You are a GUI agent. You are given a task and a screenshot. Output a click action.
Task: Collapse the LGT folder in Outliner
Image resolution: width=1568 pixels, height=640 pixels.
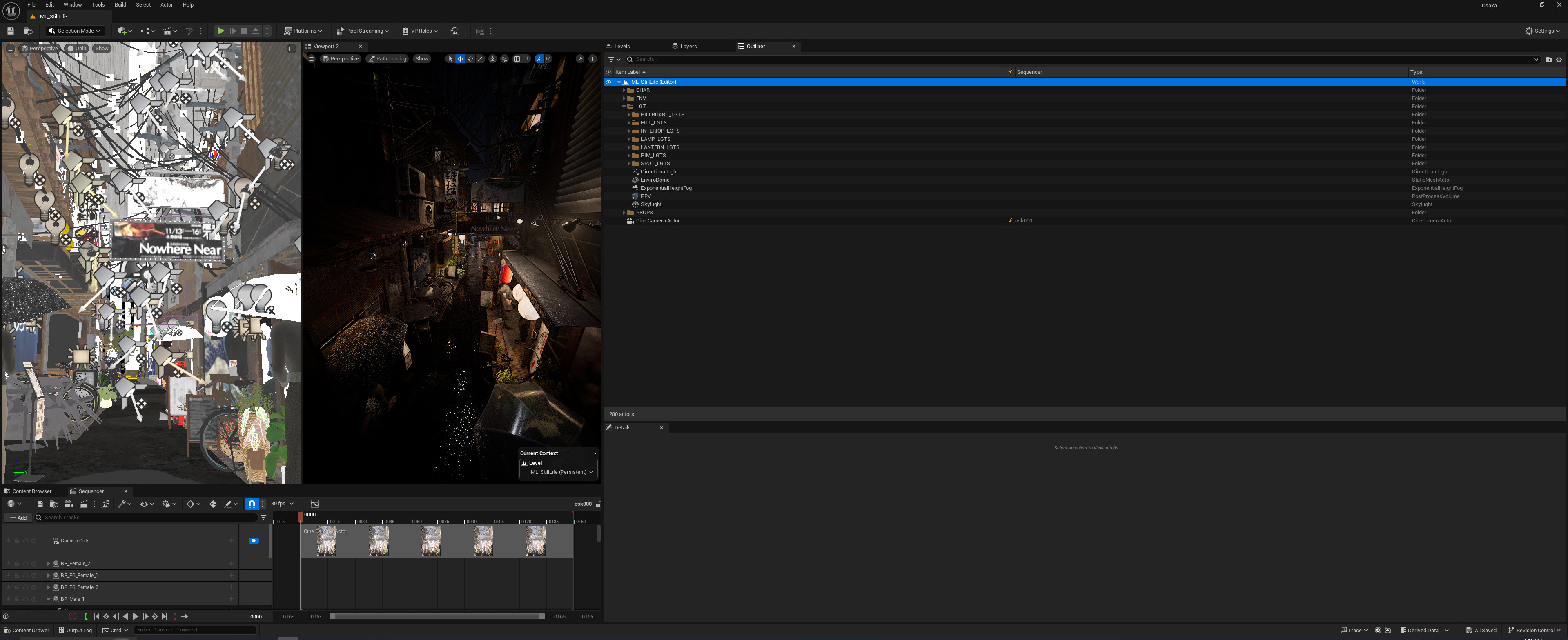point(624,107)
